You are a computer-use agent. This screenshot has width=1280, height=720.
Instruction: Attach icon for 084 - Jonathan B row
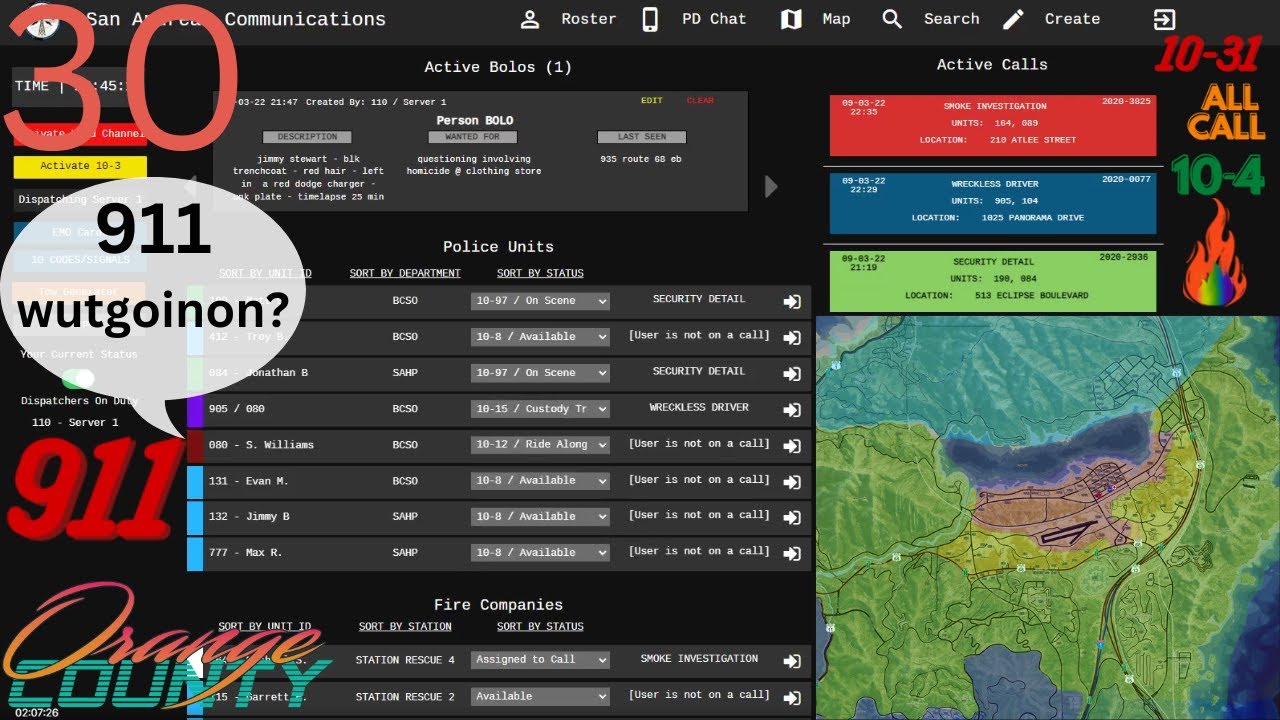pos(792,374)
